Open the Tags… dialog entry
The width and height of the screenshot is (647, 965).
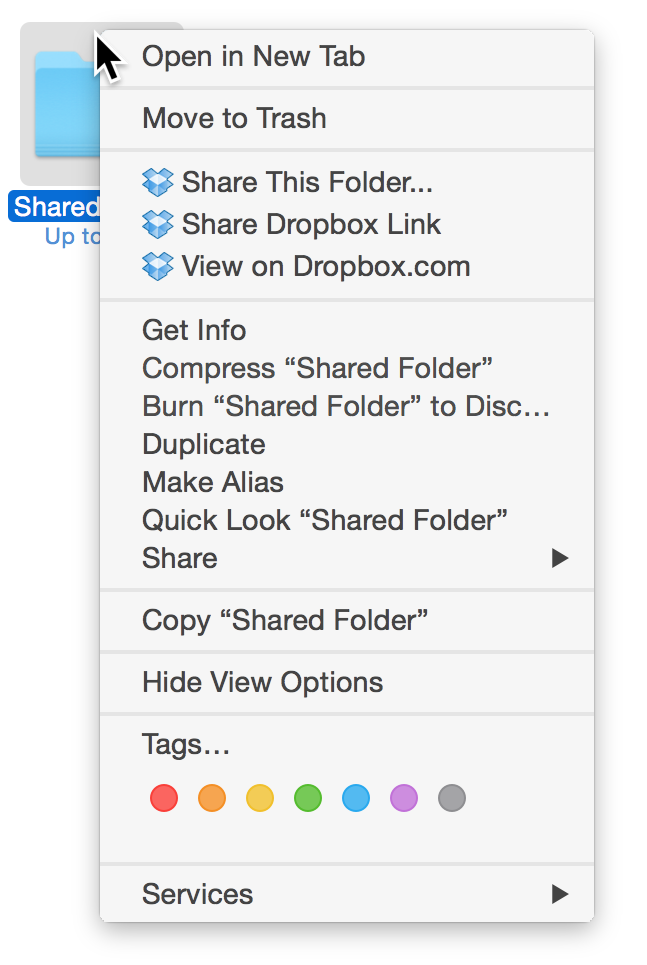click(186, 744)
